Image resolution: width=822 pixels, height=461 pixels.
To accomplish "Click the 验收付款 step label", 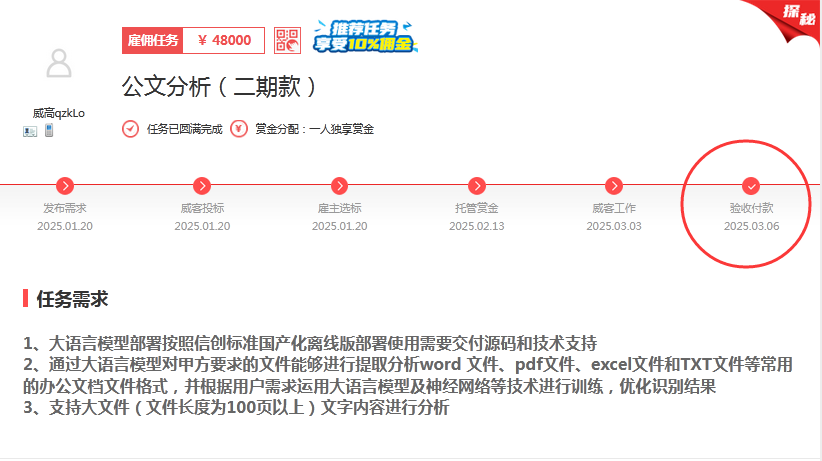I will 751,208.
